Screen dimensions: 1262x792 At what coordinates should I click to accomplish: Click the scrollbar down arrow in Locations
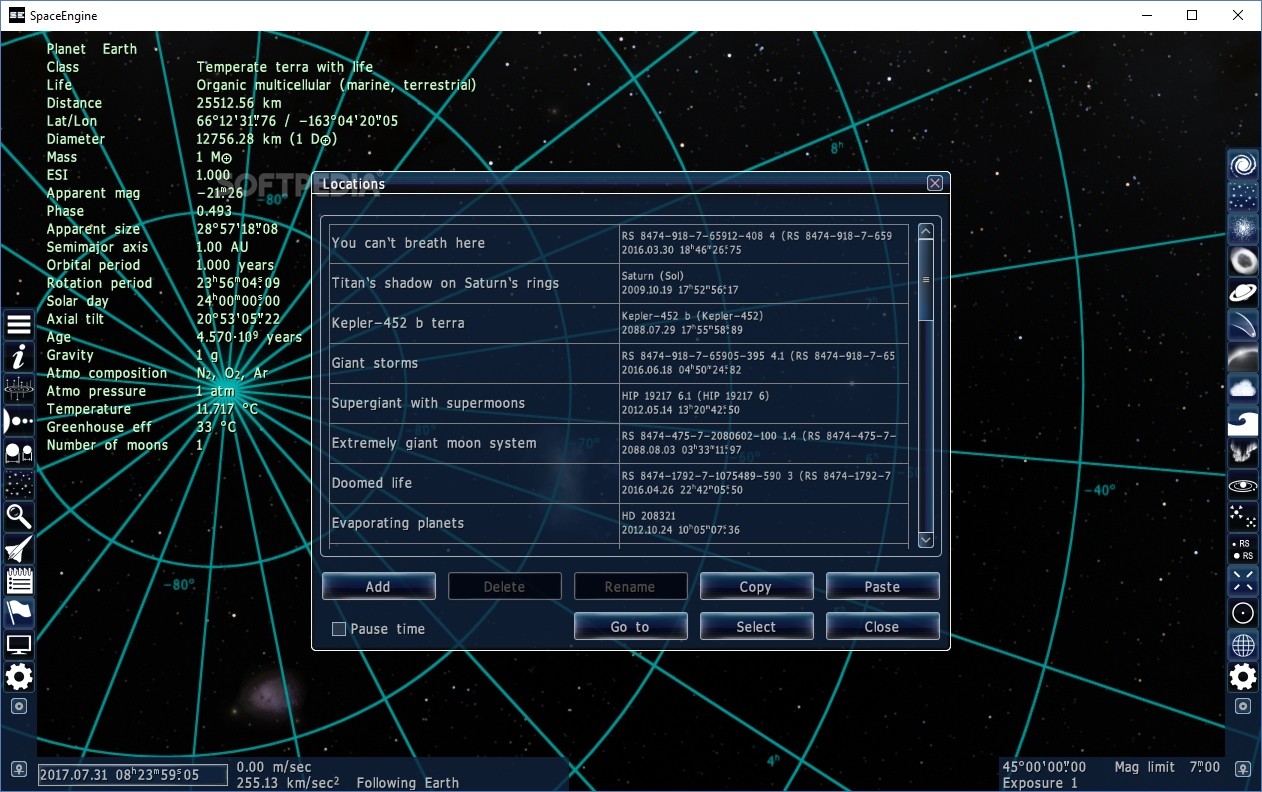click(x=925, y=539)
